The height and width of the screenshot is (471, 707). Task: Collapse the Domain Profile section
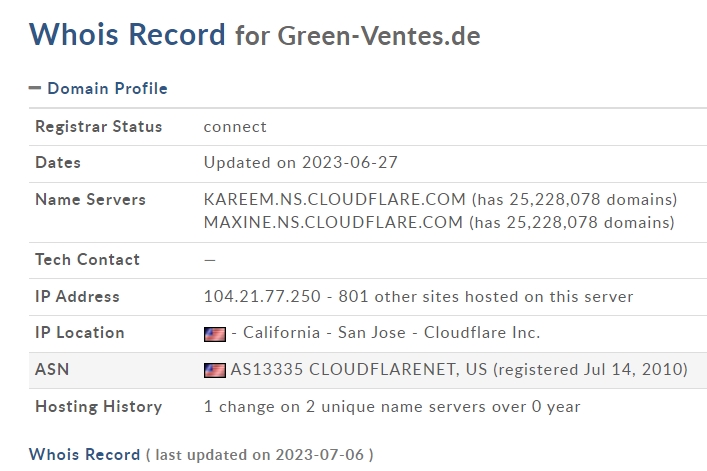[x=98, y=88]
